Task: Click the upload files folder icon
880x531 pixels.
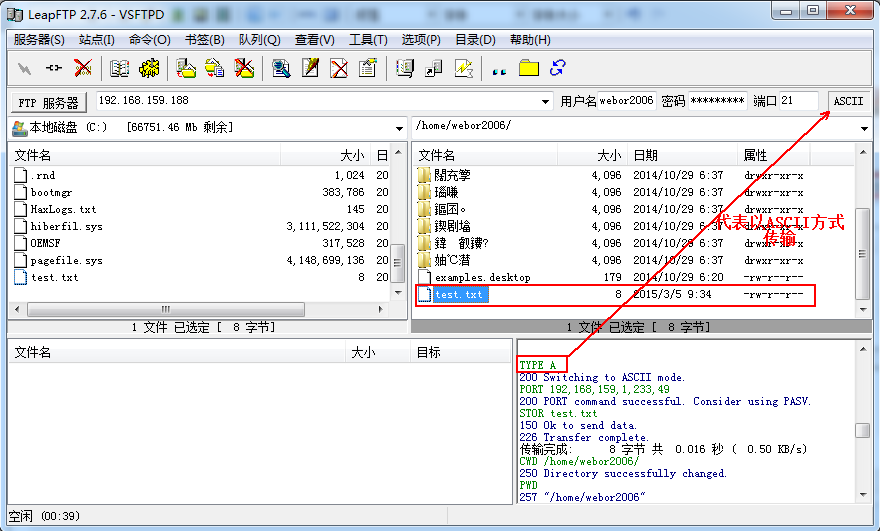Action: [x=215, y=68]
